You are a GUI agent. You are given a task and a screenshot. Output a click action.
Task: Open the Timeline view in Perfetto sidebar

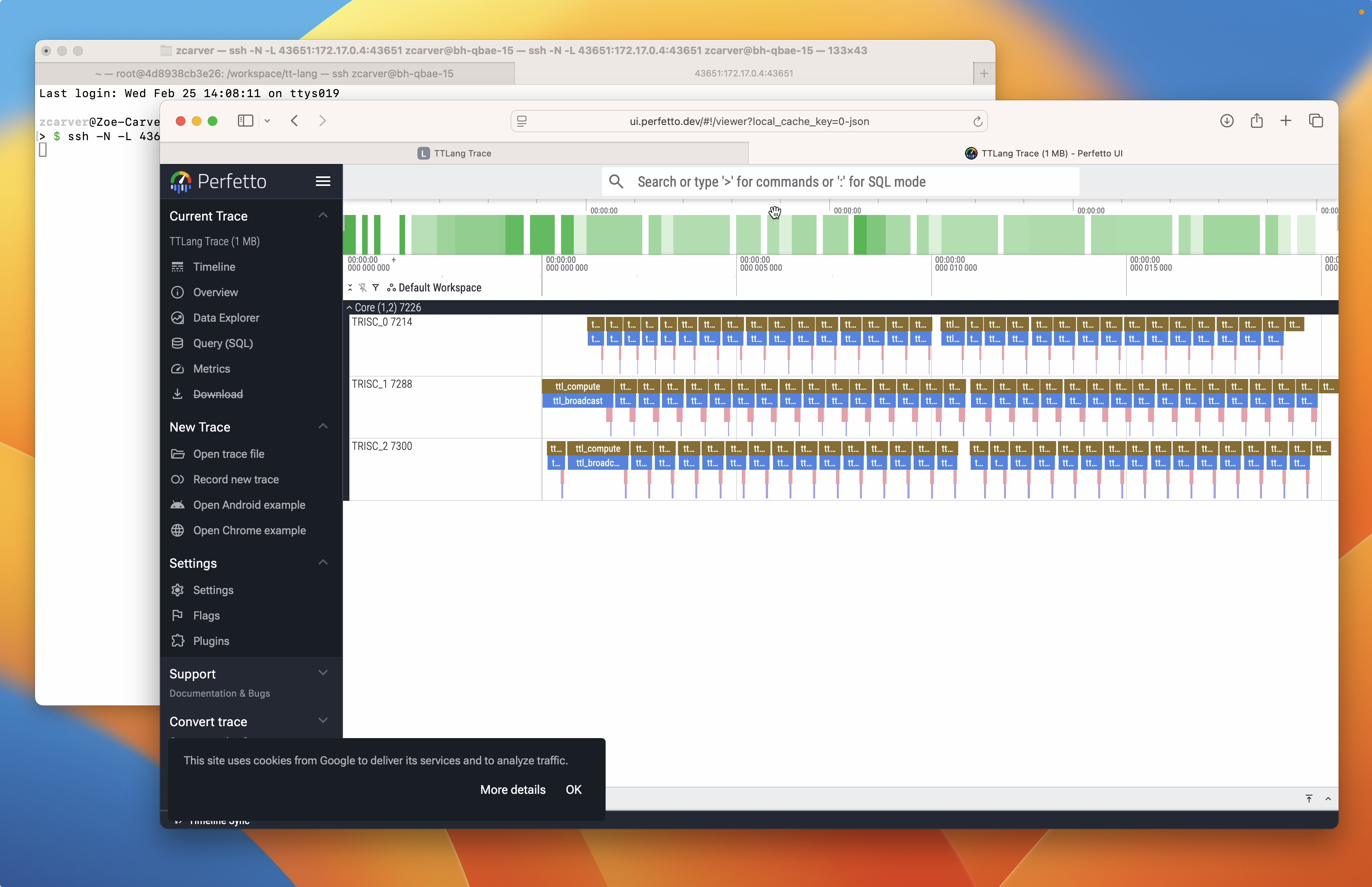pos(214,267)
